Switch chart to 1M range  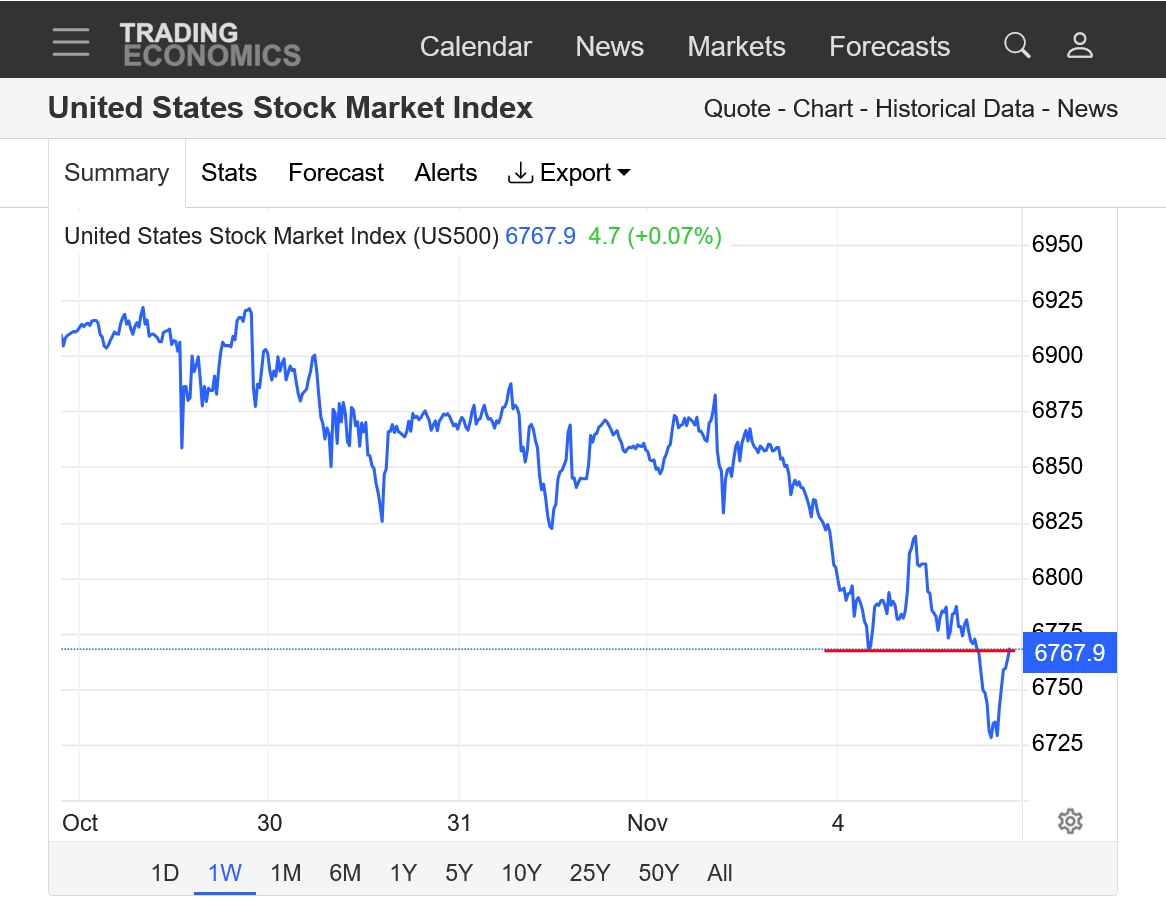click(286, 873)
